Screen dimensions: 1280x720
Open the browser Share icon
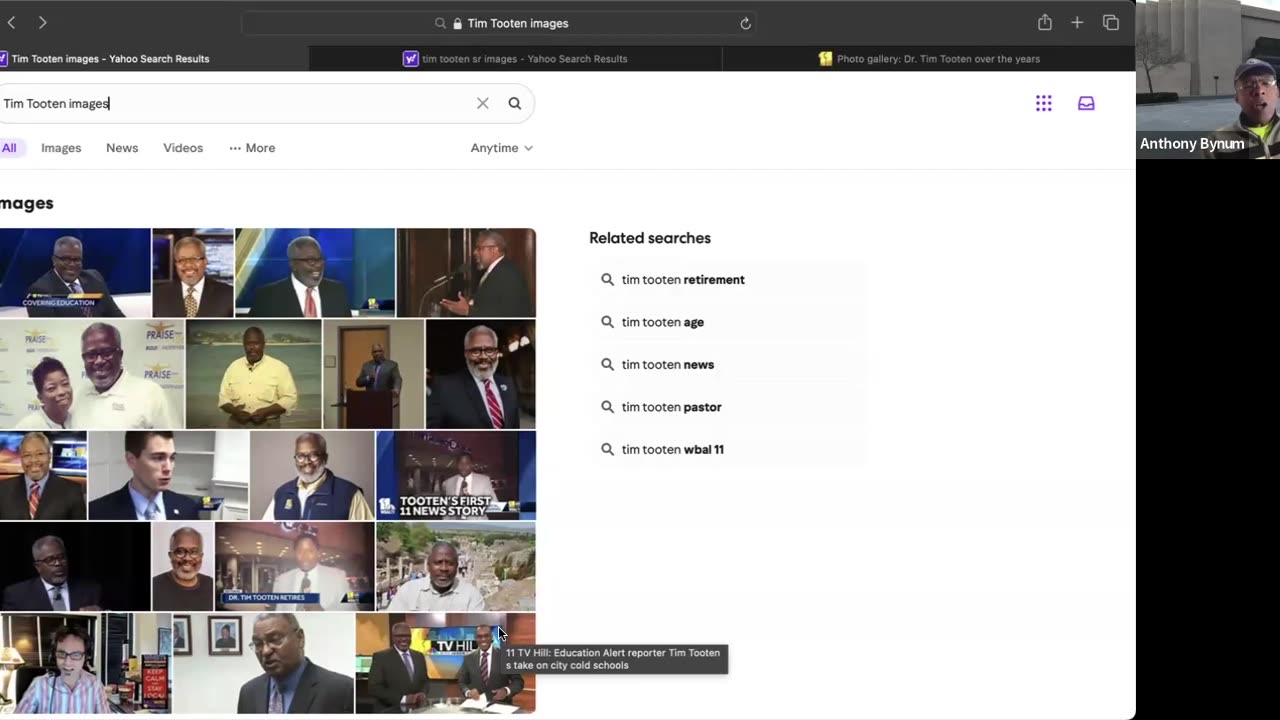tap(1044, 22)
